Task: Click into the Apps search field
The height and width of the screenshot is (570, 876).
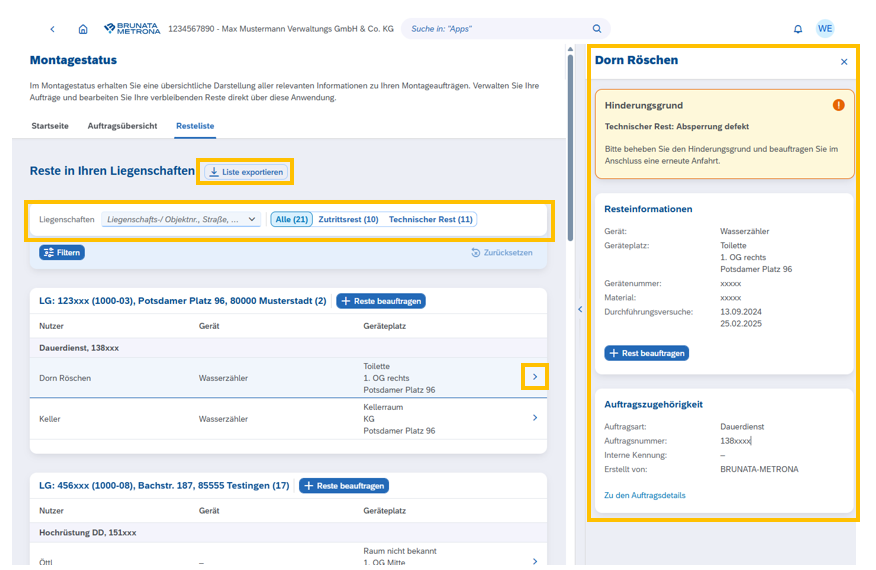Action: (495, 29)
